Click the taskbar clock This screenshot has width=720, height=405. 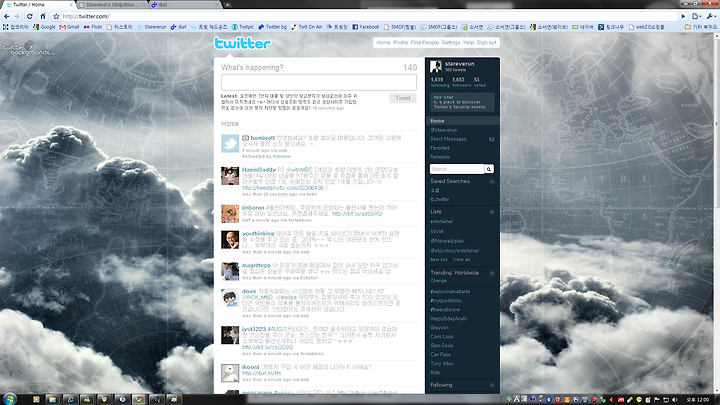[x=698, y=399]
